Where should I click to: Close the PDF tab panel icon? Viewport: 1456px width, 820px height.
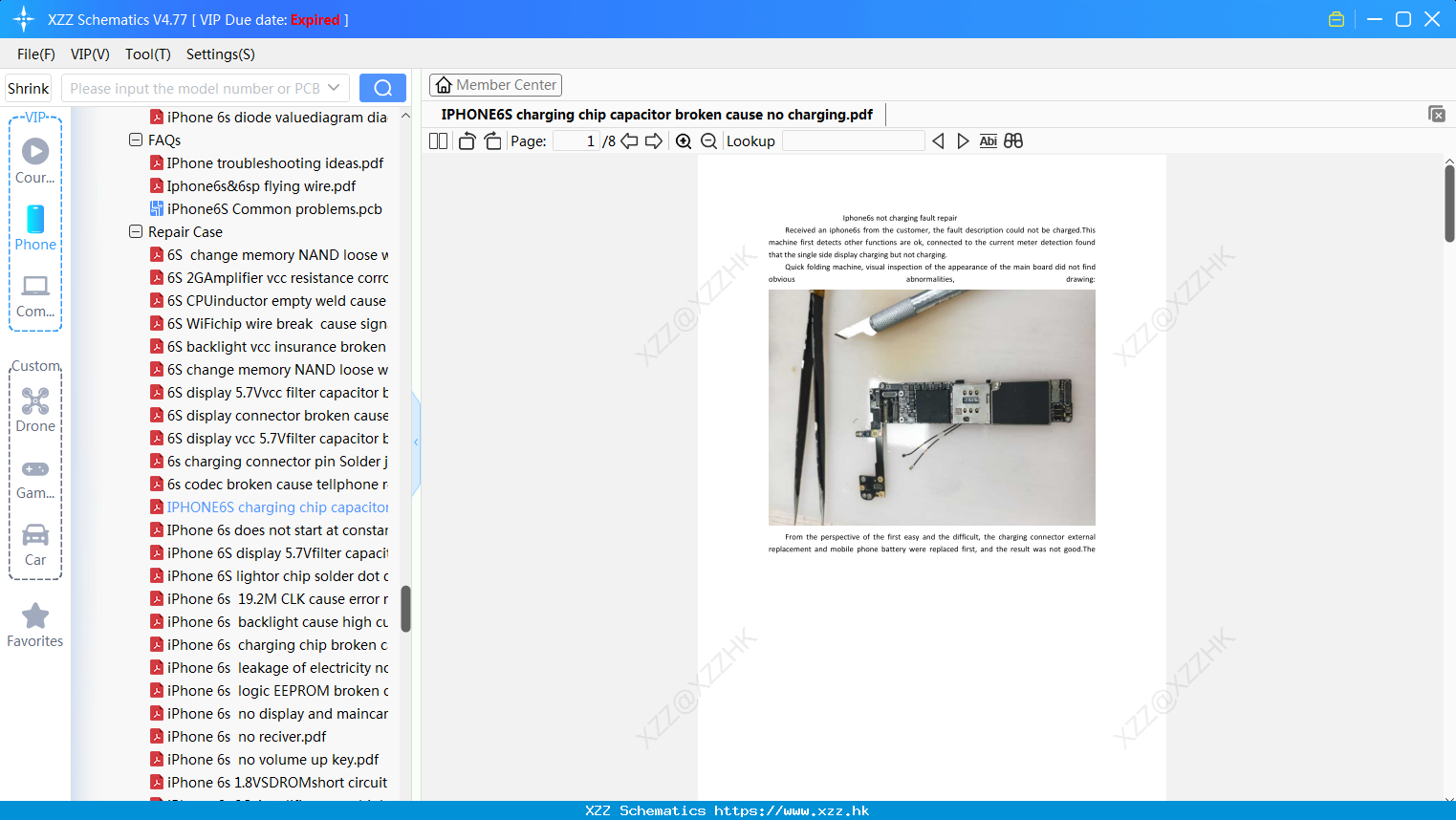click(x=1437, y=114)
